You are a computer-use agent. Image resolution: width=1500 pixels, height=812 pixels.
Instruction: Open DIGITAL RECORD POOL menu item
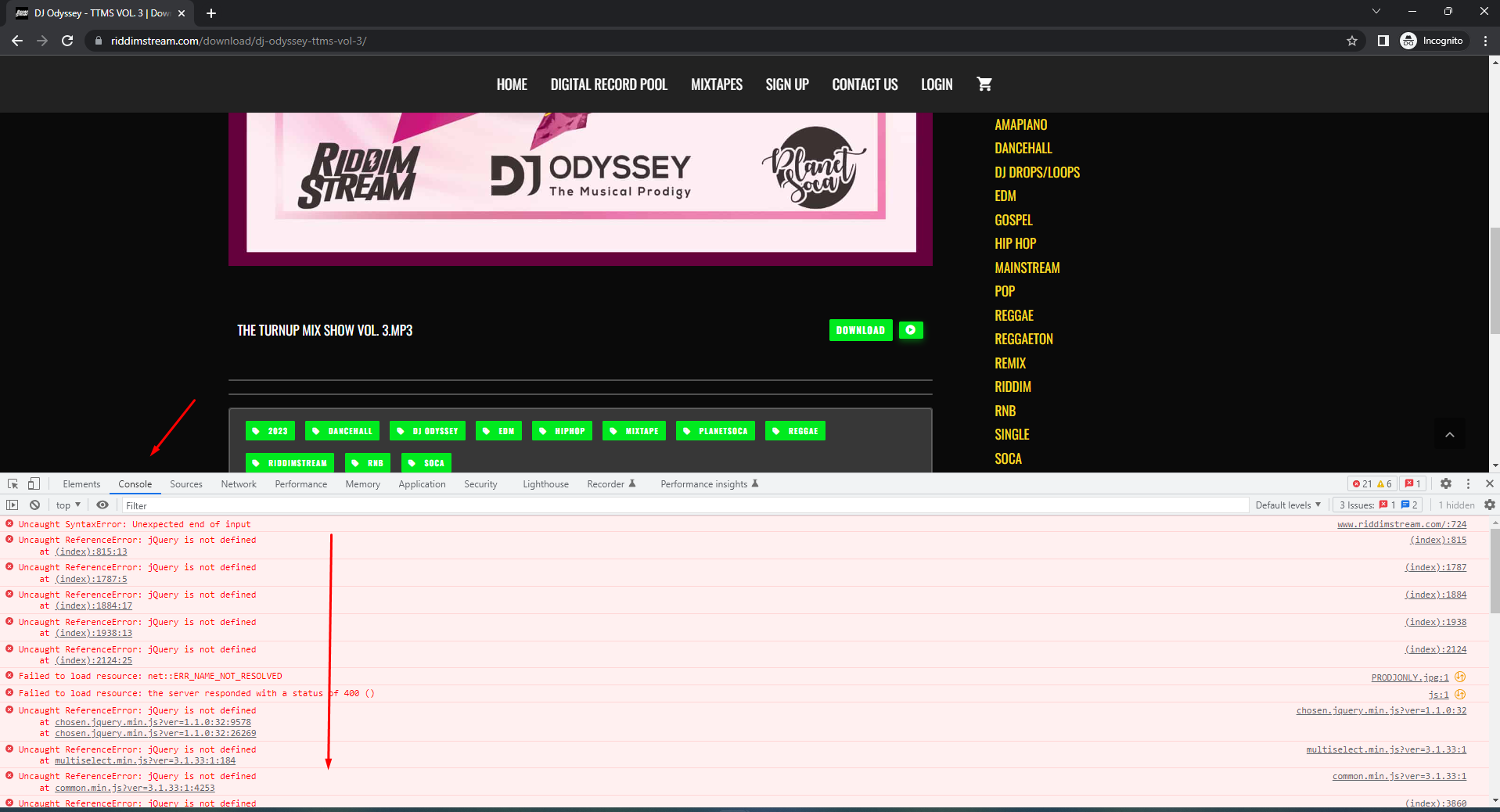(x=609, y=84)
